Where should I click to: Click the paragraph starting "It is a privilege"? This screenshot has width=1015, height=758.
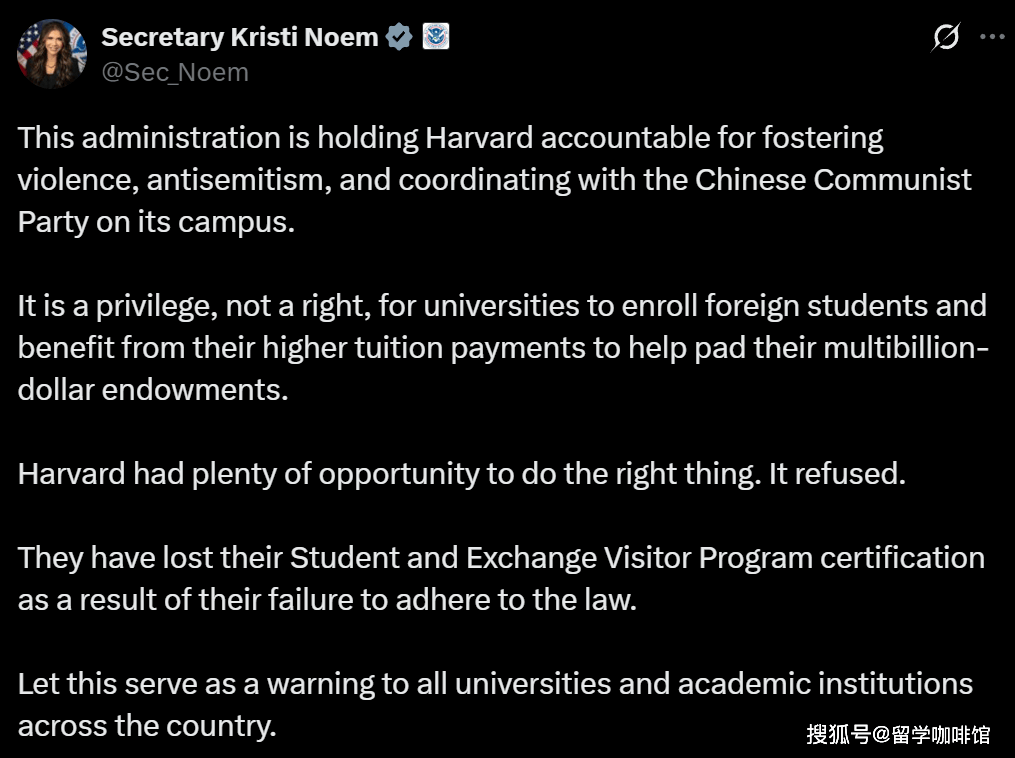tap(502, 346)
